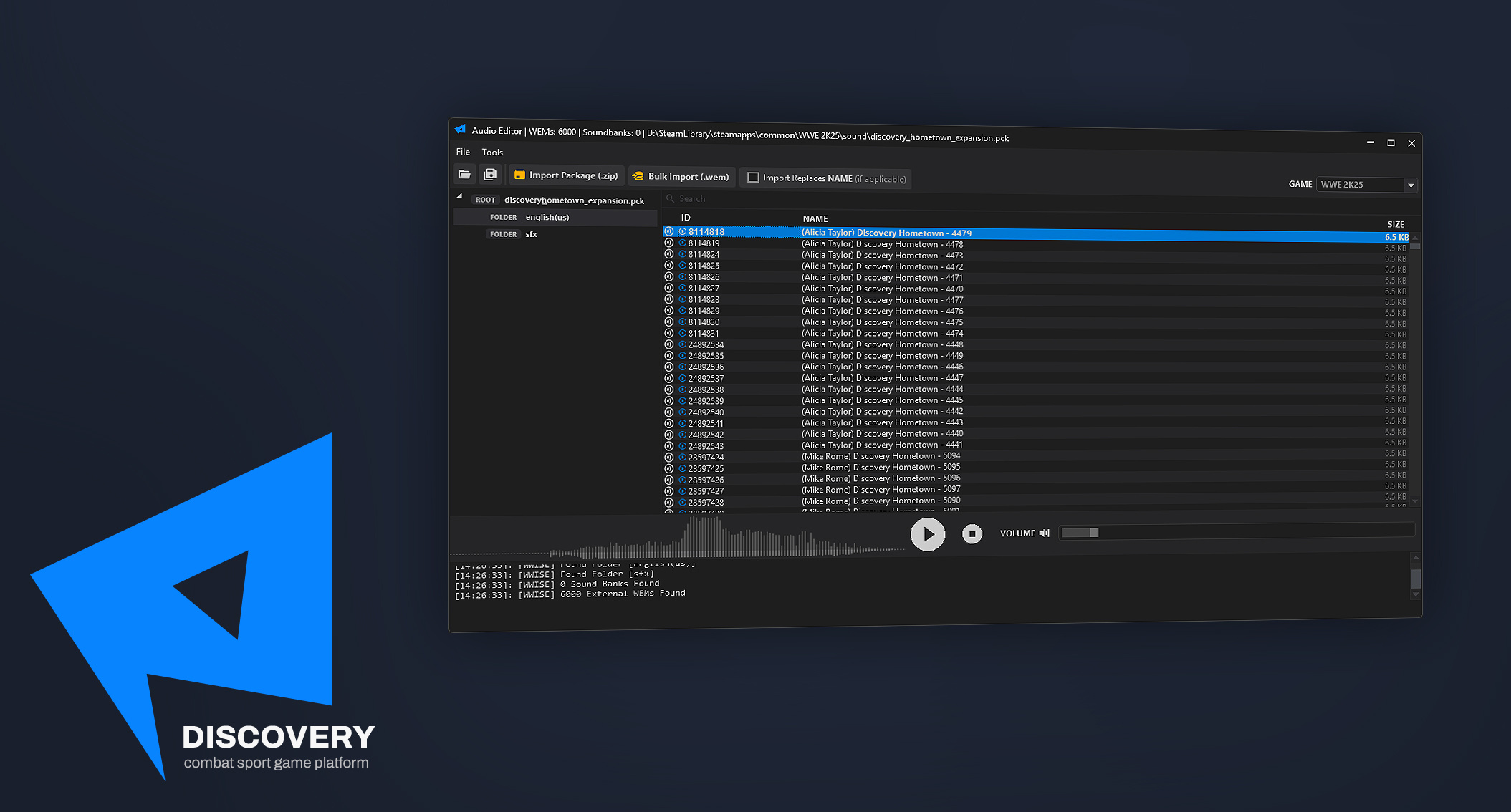Click the blue play icon on row 8114825

click(683, 265)
